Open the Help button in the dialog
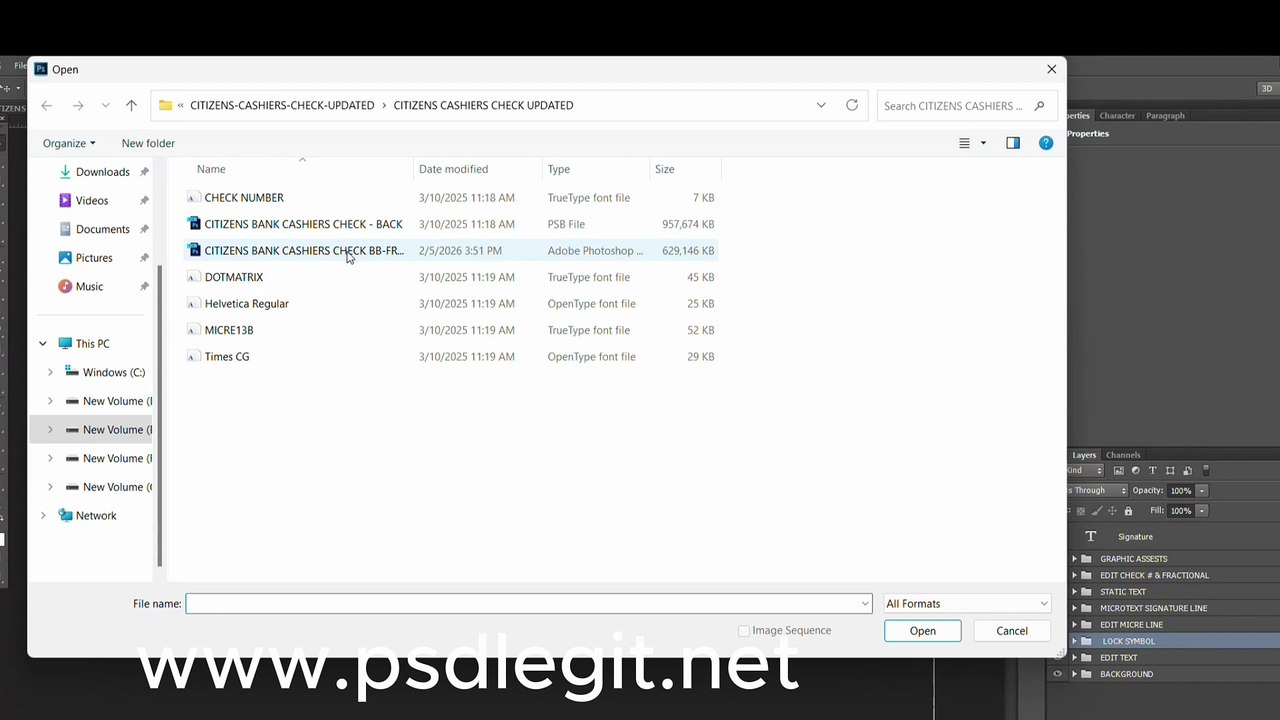 1046,143
